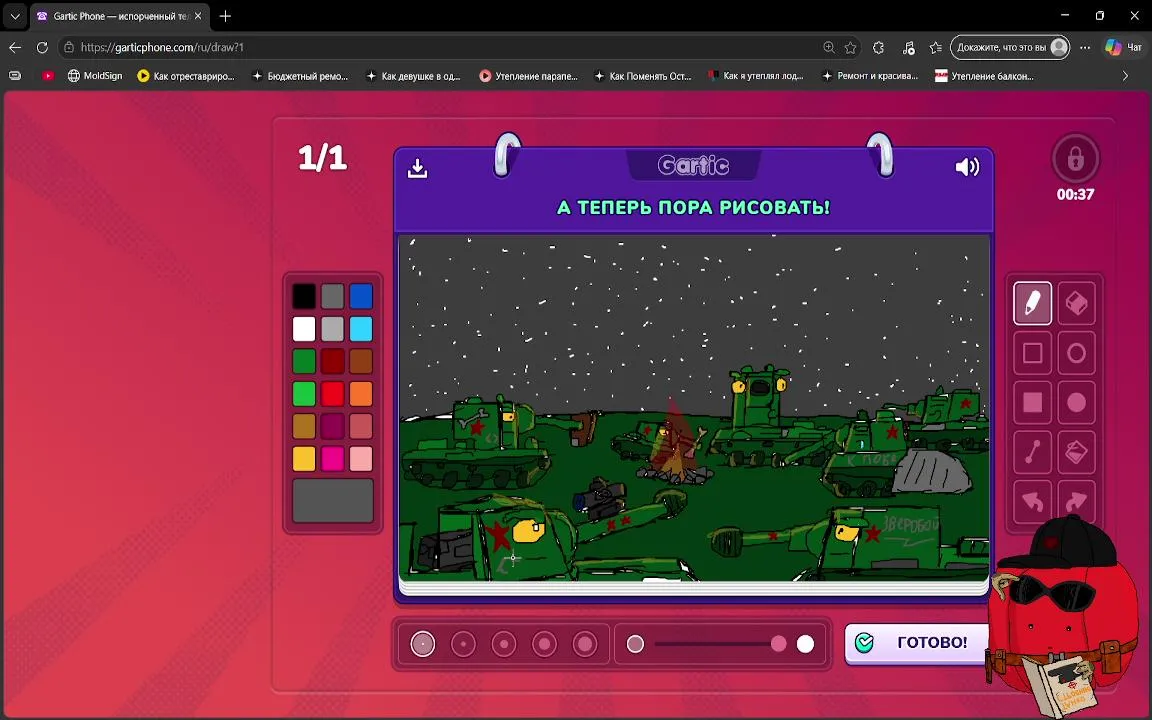
Task: Choose the smallest brush size
Action: 422,644
